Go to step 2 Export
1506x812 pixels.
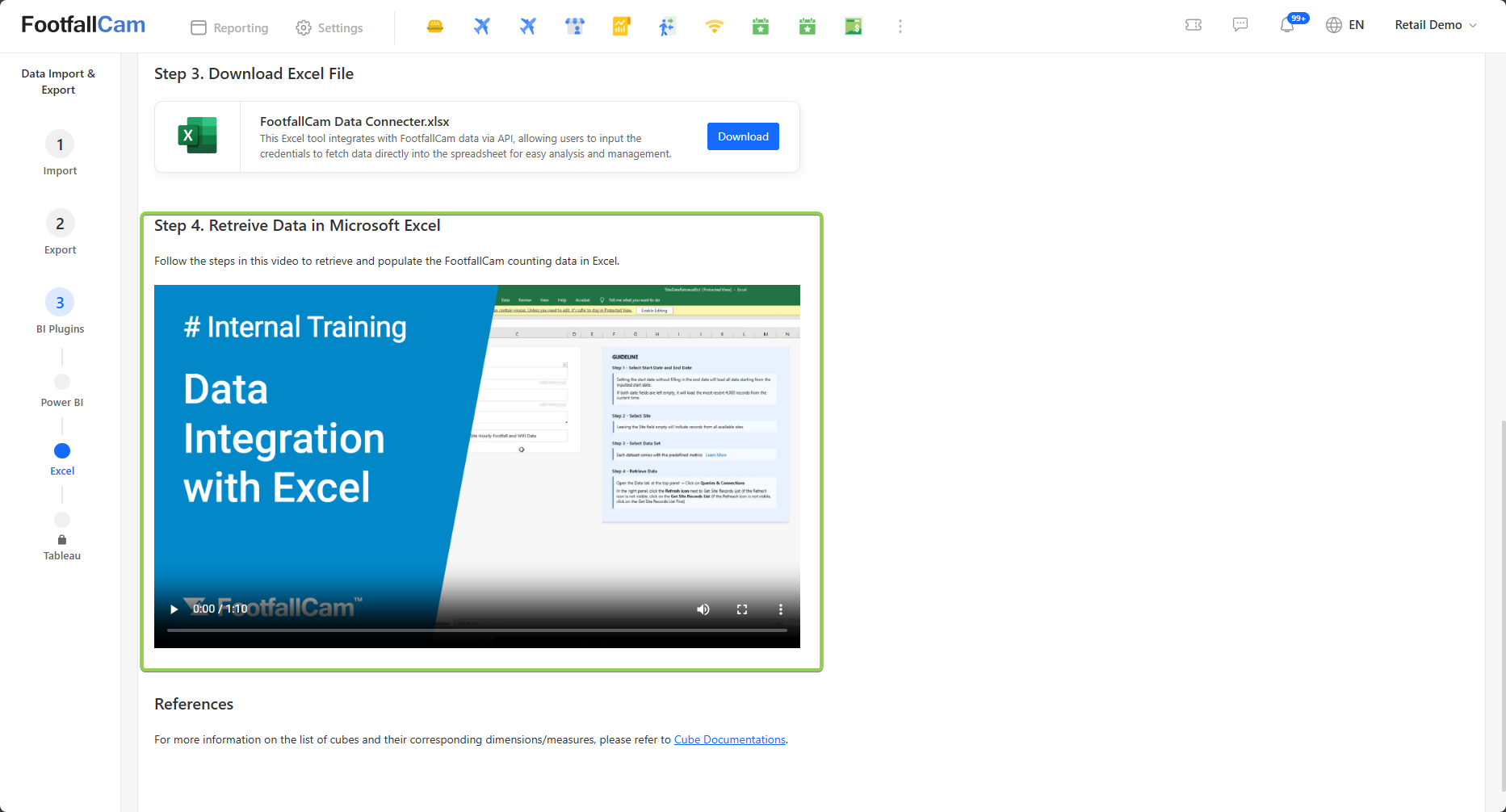(60, 232)
